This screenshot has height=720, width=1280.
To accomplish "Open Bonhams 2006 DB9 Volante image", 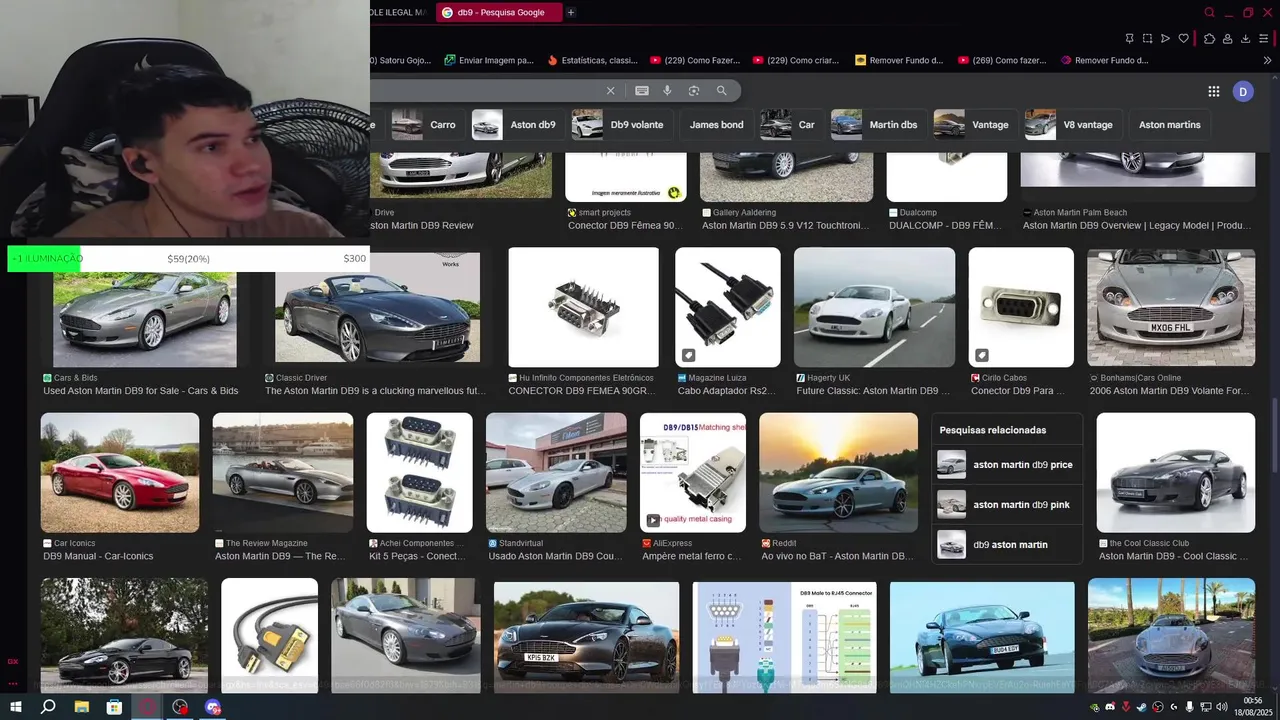I will 1171,307.
